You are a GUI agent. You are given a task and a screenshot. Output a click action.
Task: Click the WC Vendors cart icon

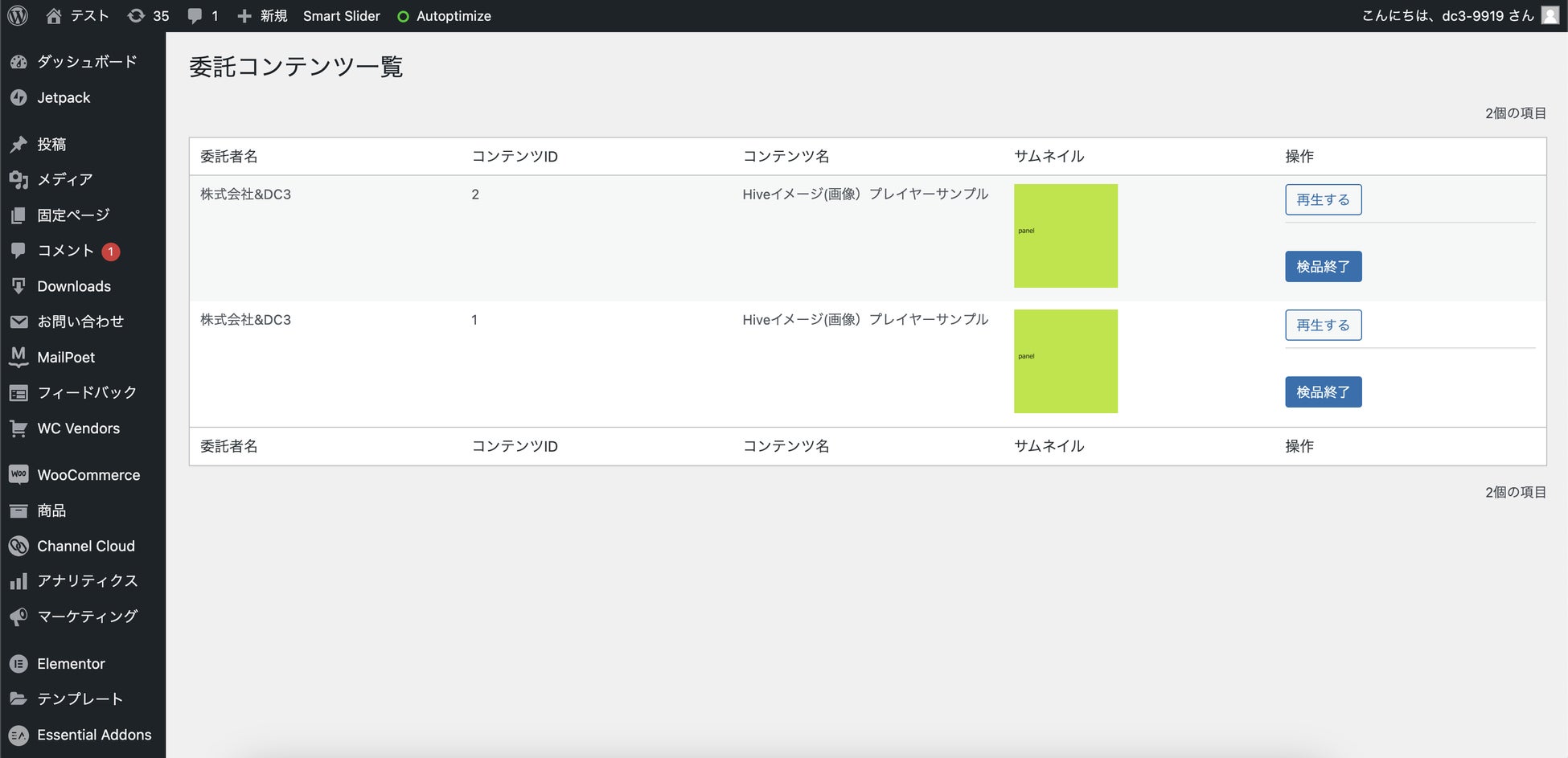[x=18, y=428]
